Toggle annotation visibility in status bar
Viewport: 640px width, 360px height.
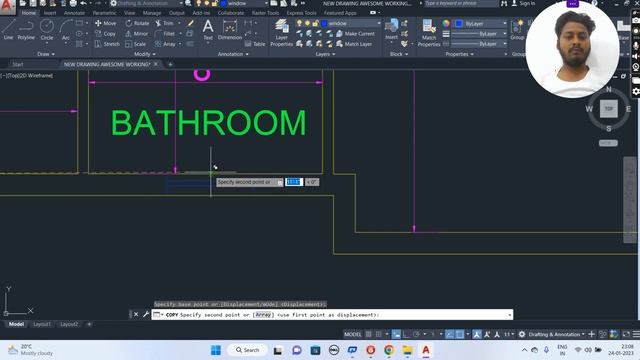coord(477,334)
